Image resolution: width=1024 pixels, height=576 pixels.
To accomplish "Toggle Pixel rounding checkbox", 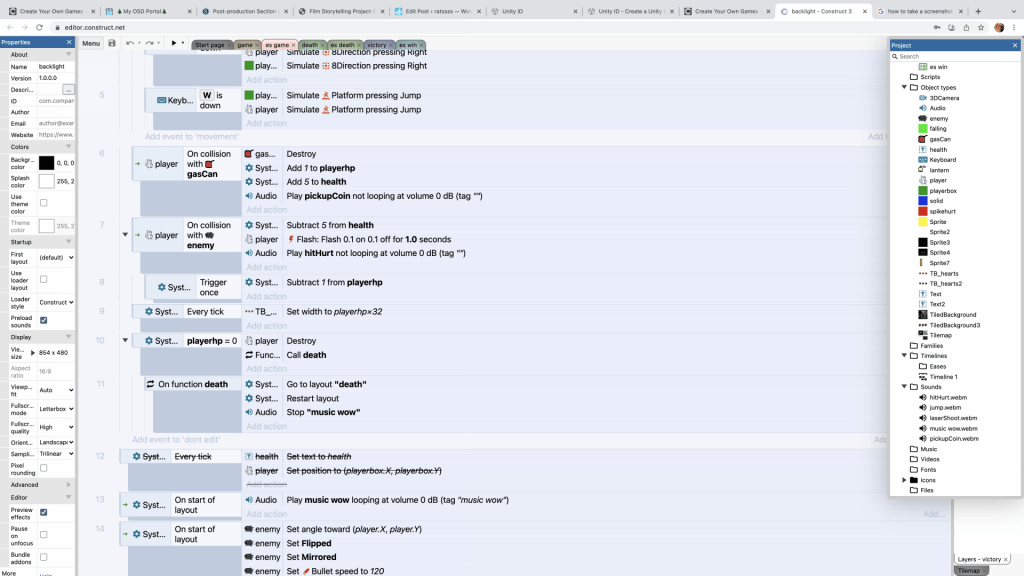I will tap(44, 468).
